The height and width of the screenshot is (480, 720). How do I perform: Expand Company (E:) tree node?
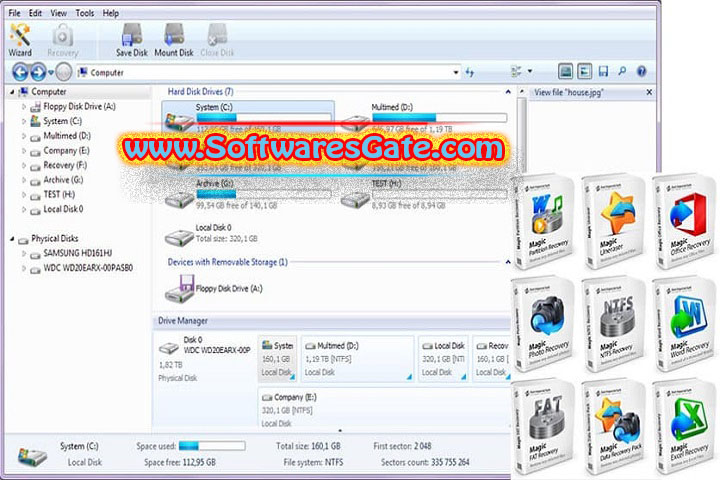[24, 151]
